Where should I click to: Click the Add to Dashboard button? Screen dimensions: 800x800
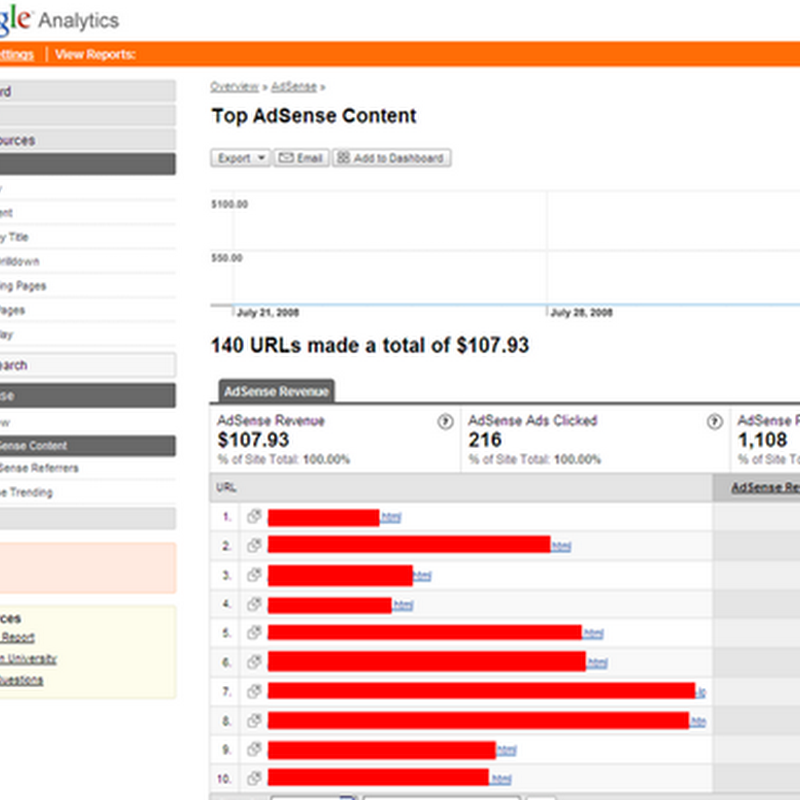[x=392, y=158]
